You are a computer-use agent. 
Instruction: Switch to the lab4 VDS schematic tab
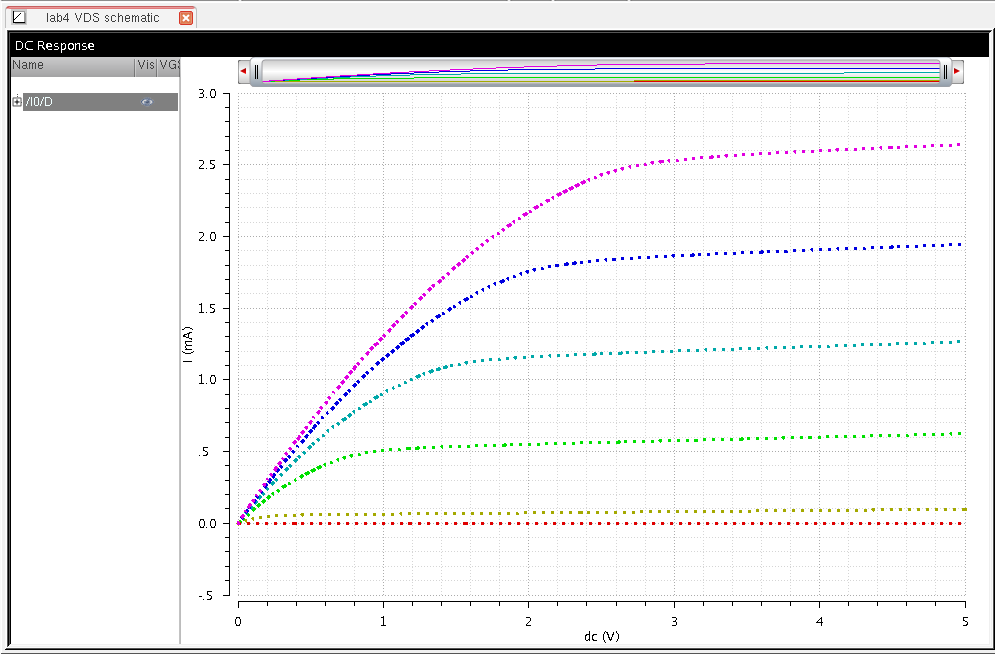(x=102, y=18)
